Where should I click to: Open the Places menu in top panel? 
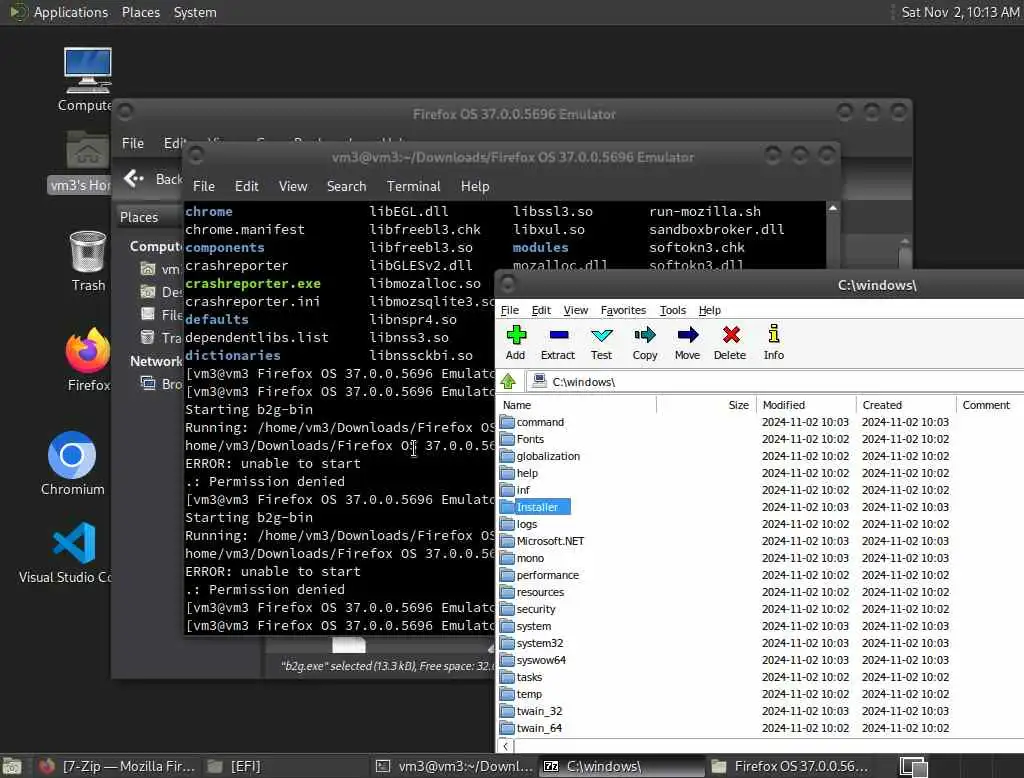click(x=140, y=12)
